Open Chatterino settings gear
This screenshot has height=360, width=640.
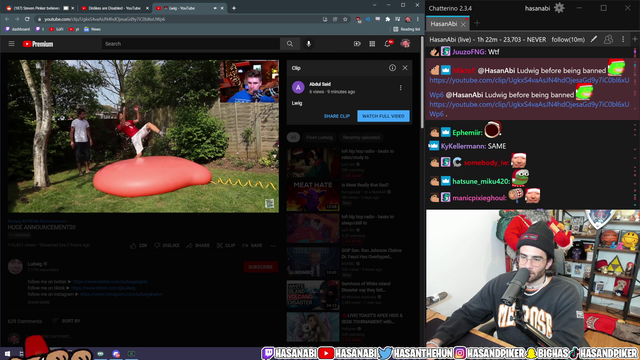[x=559, y=8]
